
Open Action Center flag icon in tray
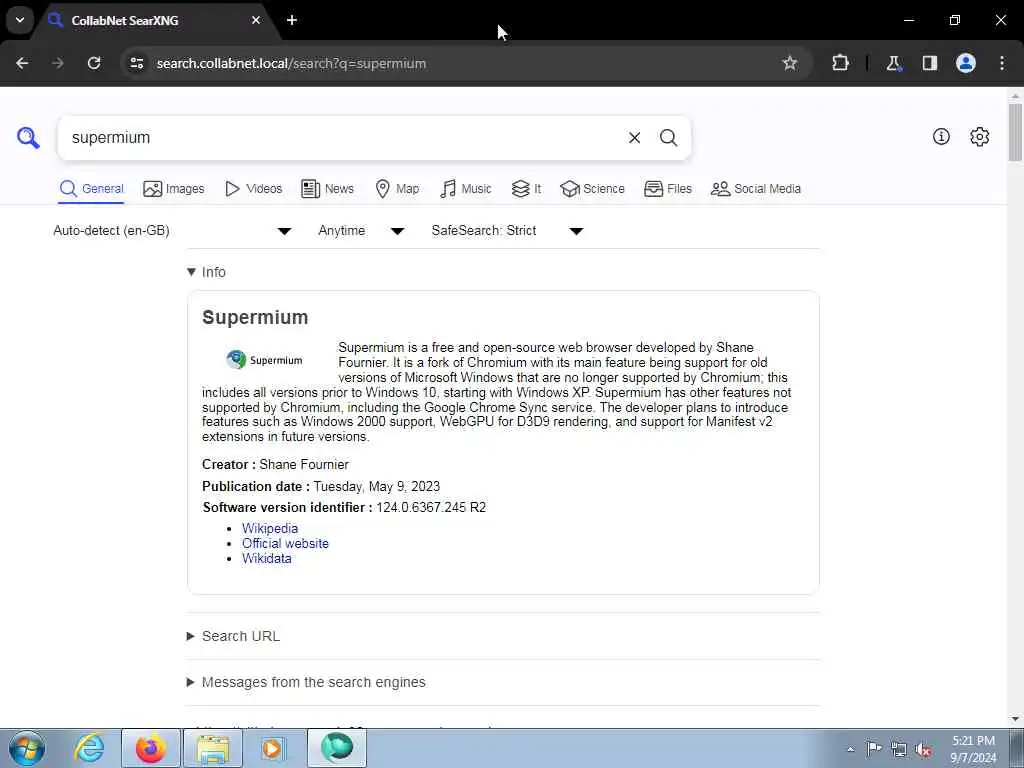[874, 748]
